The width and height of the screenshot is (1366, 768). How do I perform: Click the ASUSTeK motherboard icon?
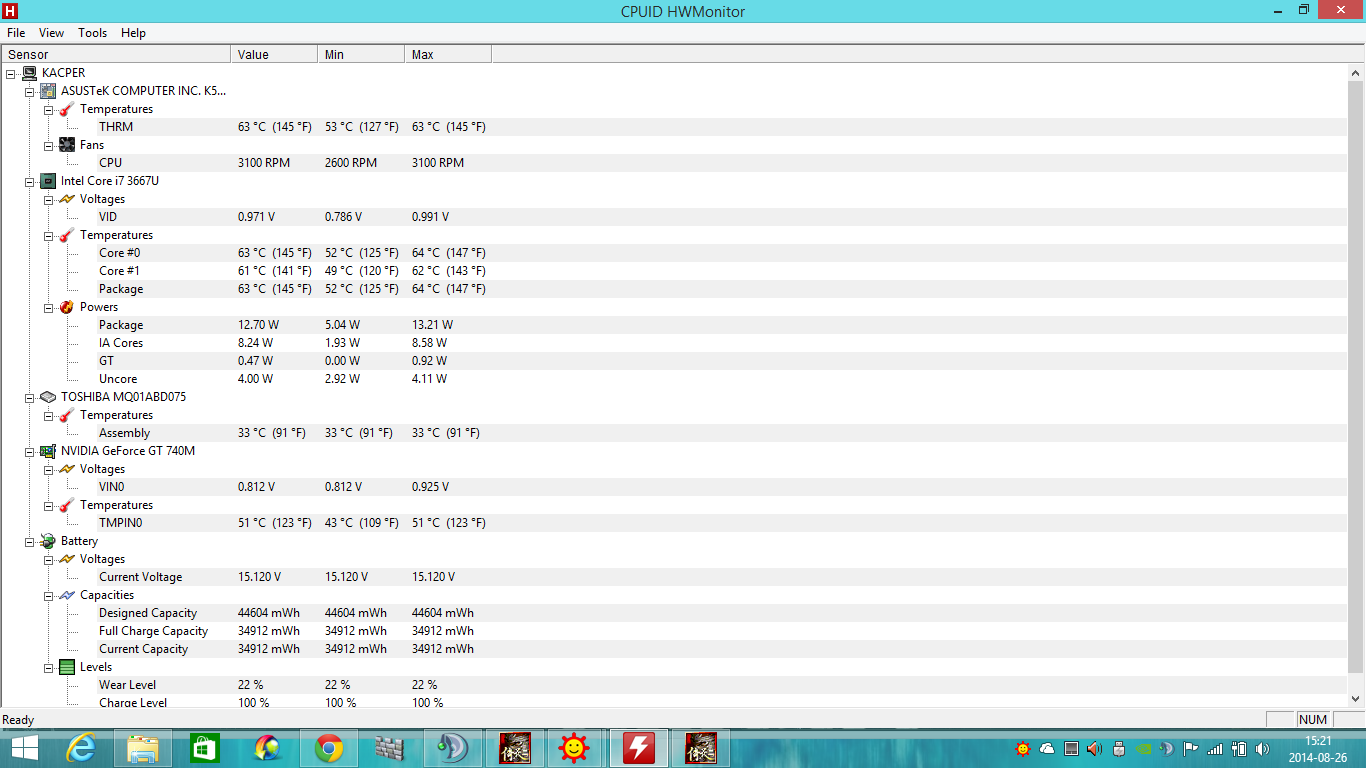click(48, 91)
